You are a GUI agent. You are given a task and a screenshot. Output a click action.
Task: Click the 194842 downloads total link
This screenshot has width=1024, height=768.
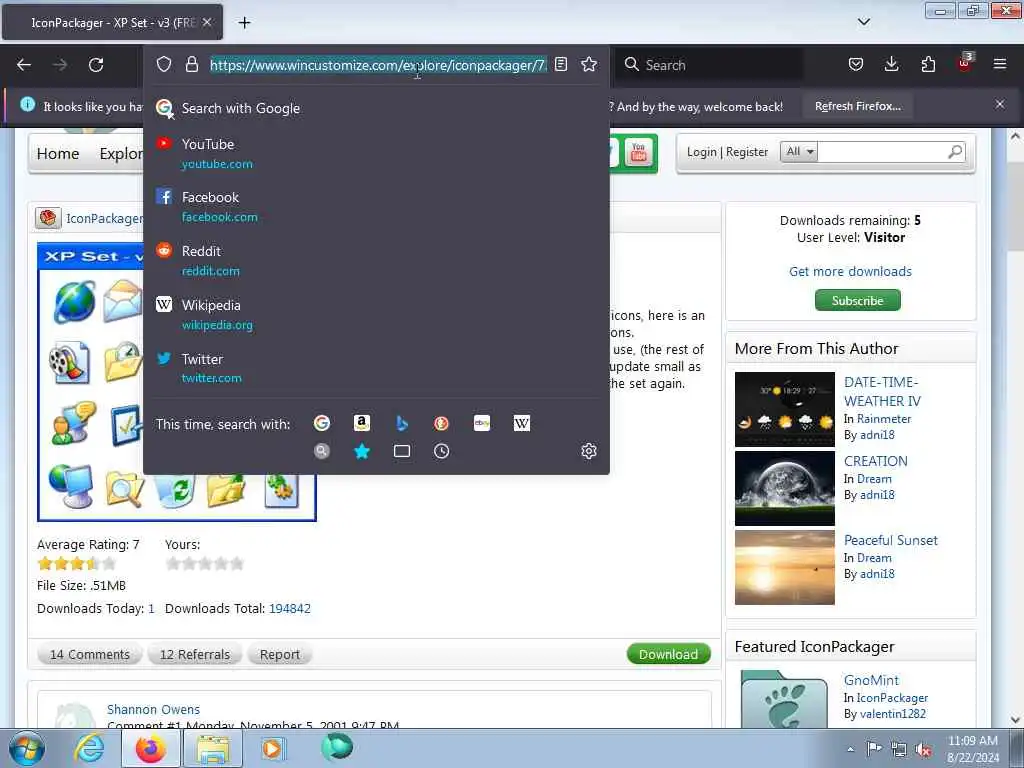[x=289, y=608]
